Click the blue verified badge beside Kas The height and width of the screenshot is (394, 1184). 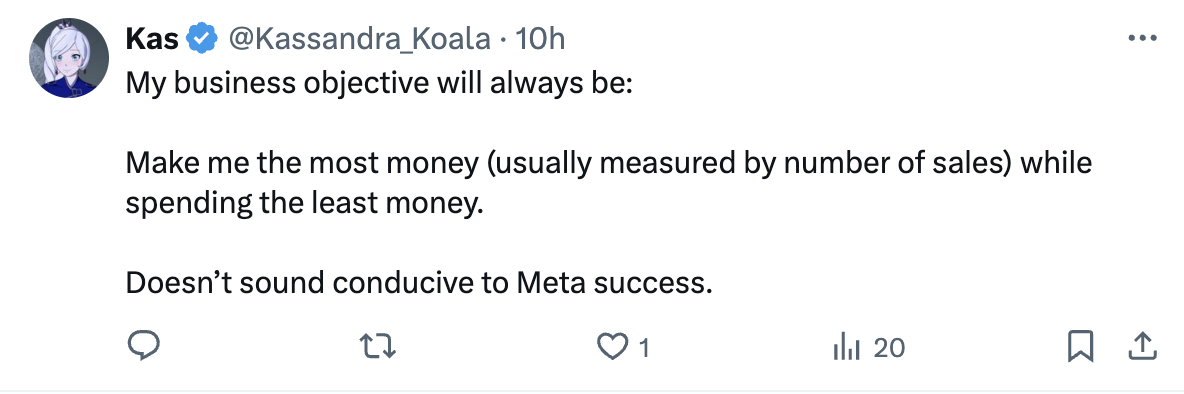coord(202,38)
